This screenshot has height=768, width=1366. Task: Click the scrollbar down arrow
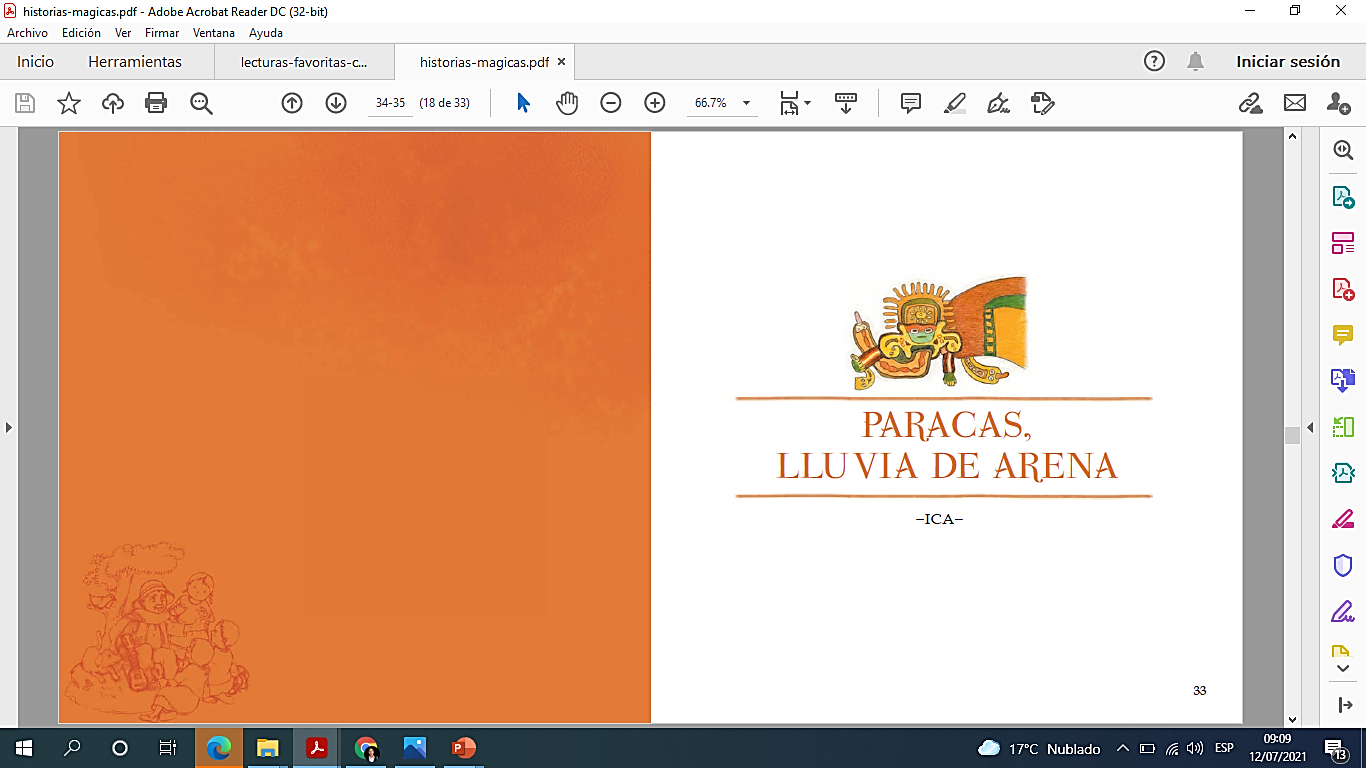click(x=1292, y=718)
